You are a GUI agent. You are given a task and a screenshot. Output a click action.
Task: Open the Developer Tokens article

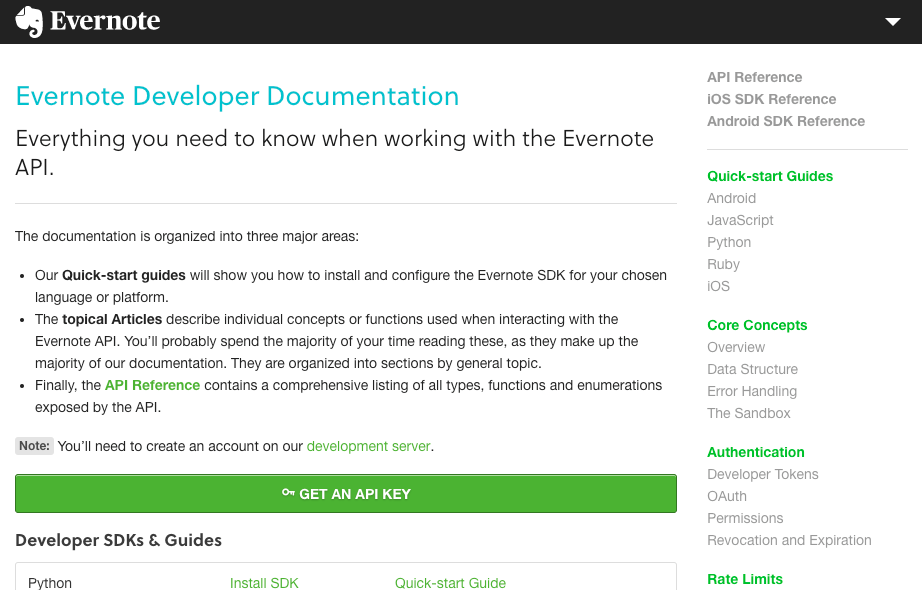click(762, 474)
